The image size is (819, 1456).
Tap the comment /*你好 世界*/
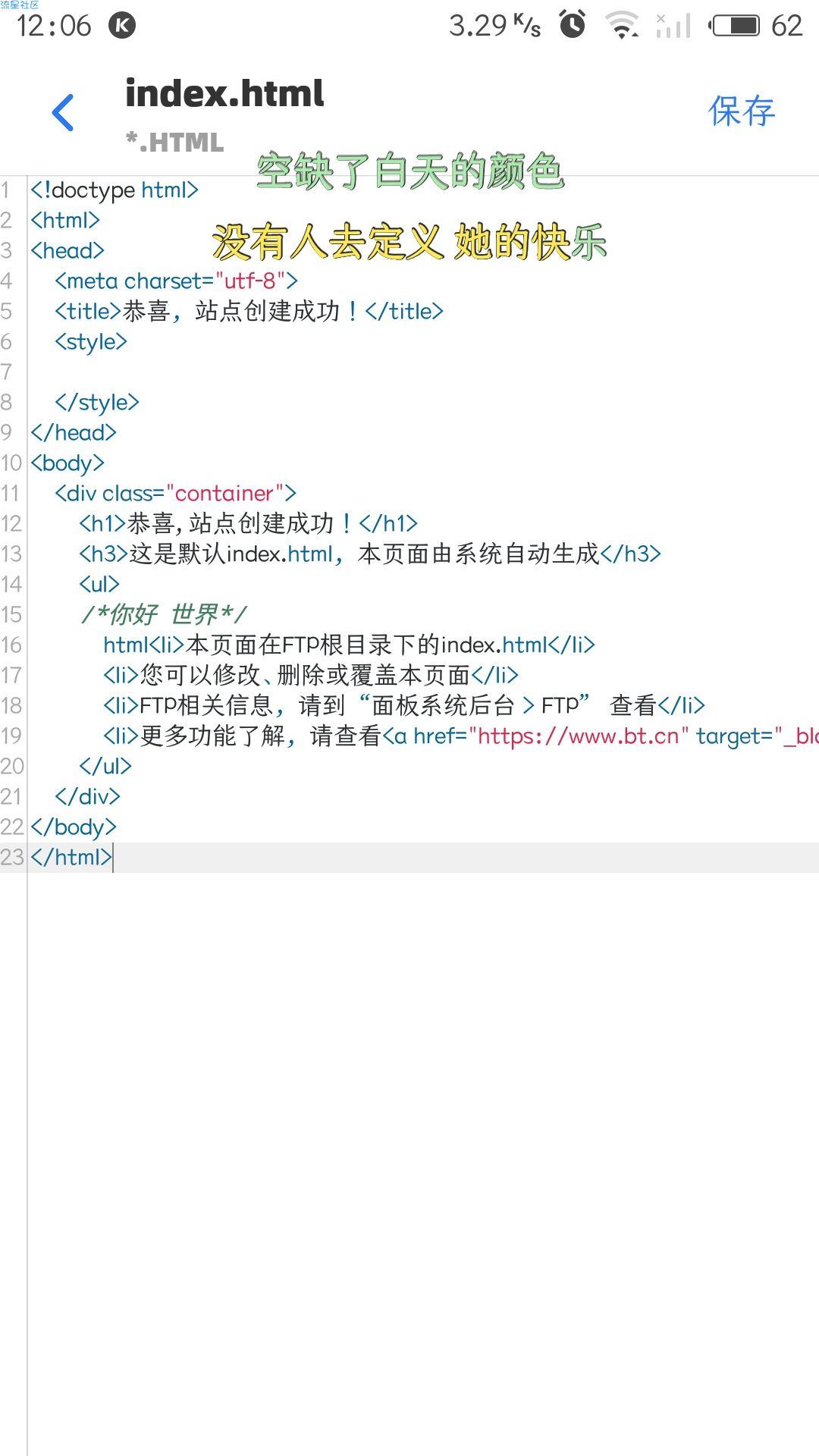click(164, 614)
